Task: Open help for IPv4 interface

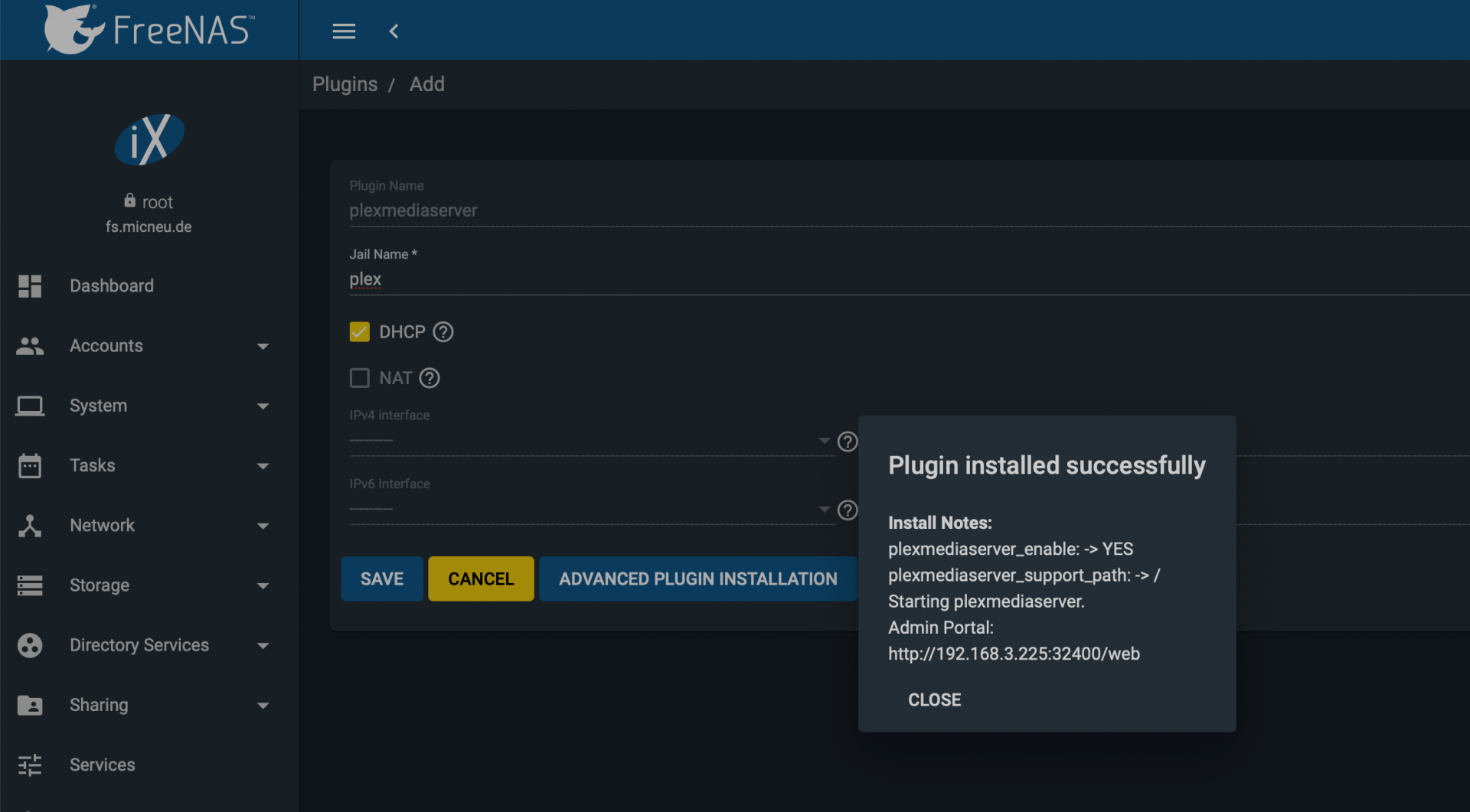Action: (848, 442)
